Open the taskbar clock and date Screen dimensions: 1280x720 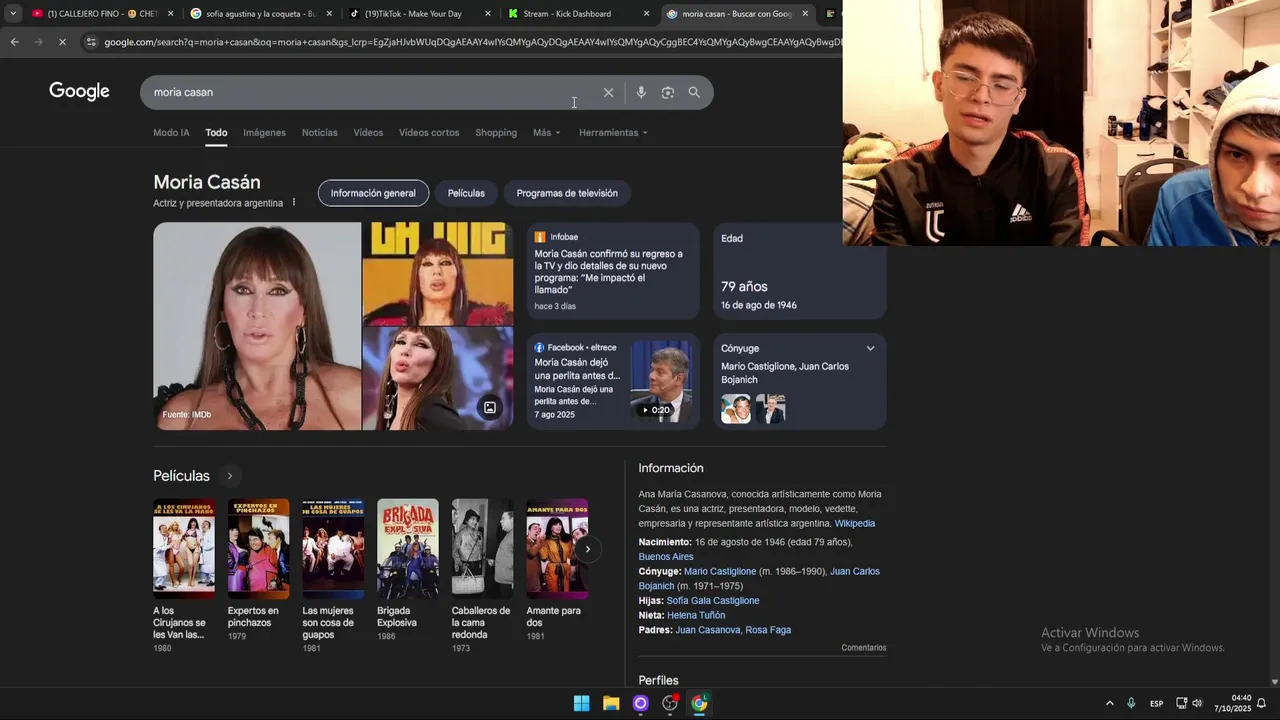1233,703
